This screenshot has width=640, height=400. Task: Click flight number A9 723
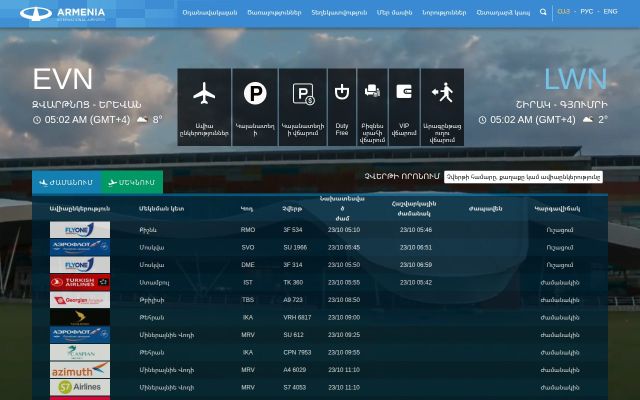pyautogui.click(x=293, y=300)
